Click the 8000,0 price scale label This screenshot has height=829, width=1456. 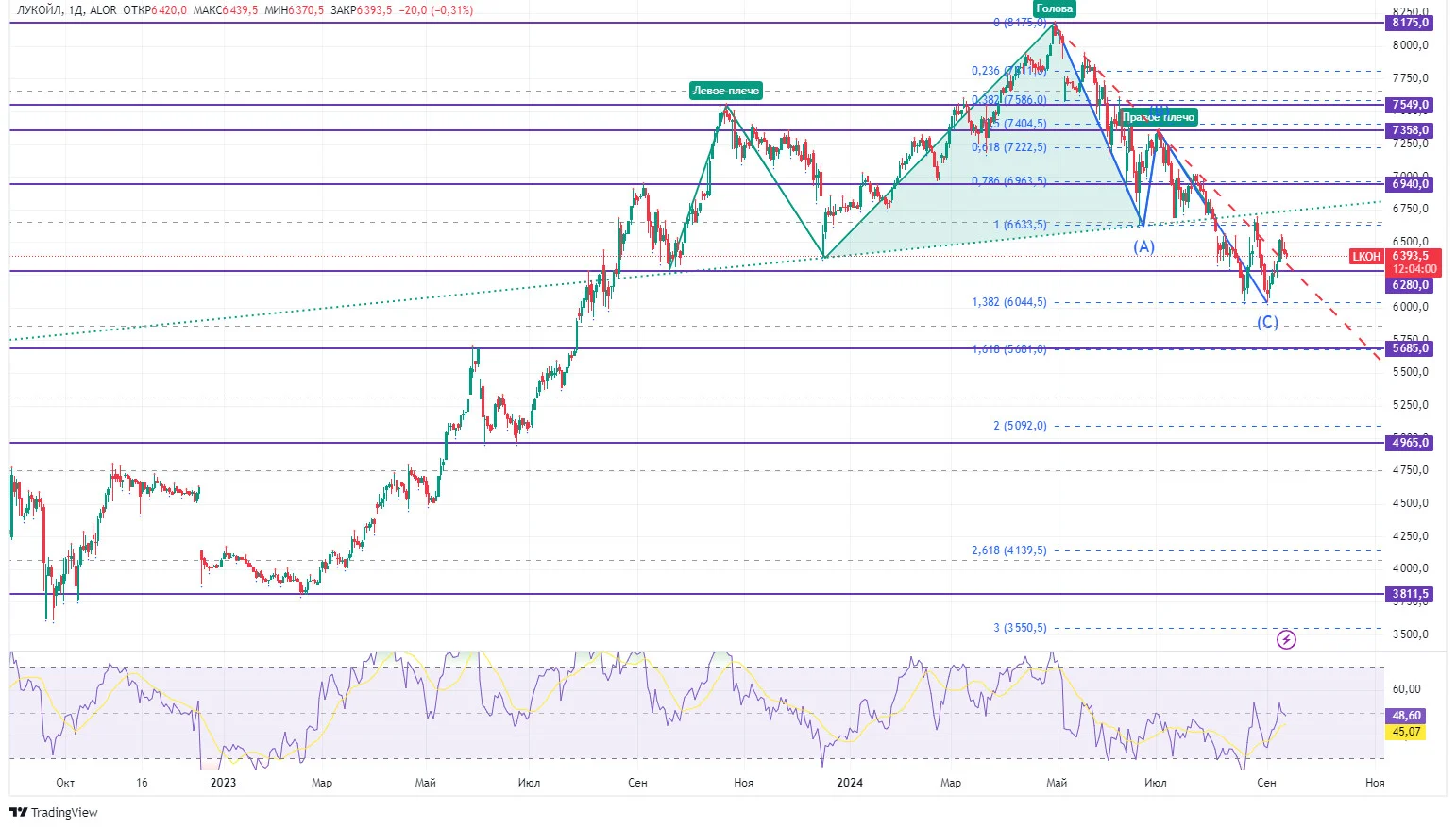(1410, 45)
